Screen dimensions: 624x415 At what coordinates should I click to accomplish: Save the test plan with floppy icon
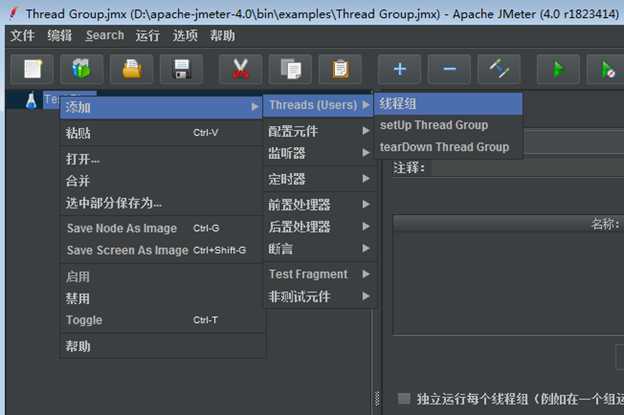[x=181, y=69]
